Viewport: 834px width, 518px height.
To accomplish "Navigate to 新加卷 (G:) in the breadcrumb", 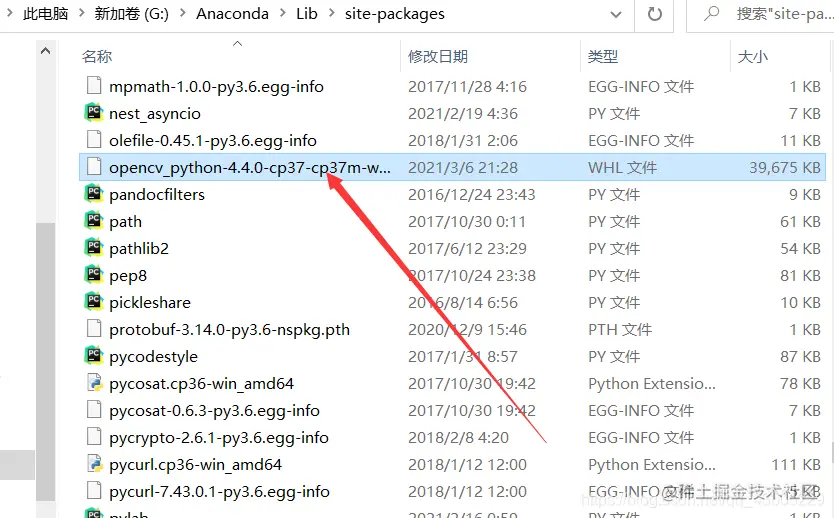I will click(131, 14).
